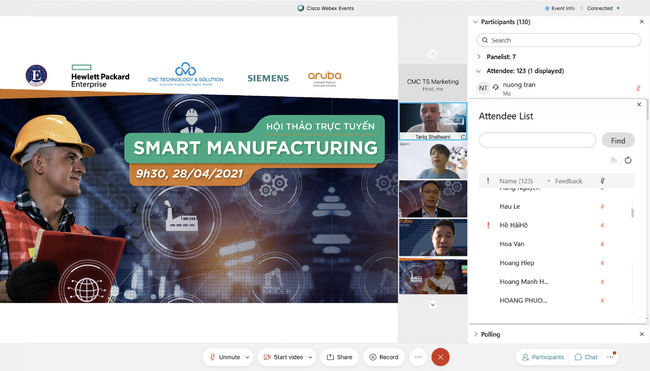
Task: Click the chart icon beside the refresh icon
Action: coord(614,160)
